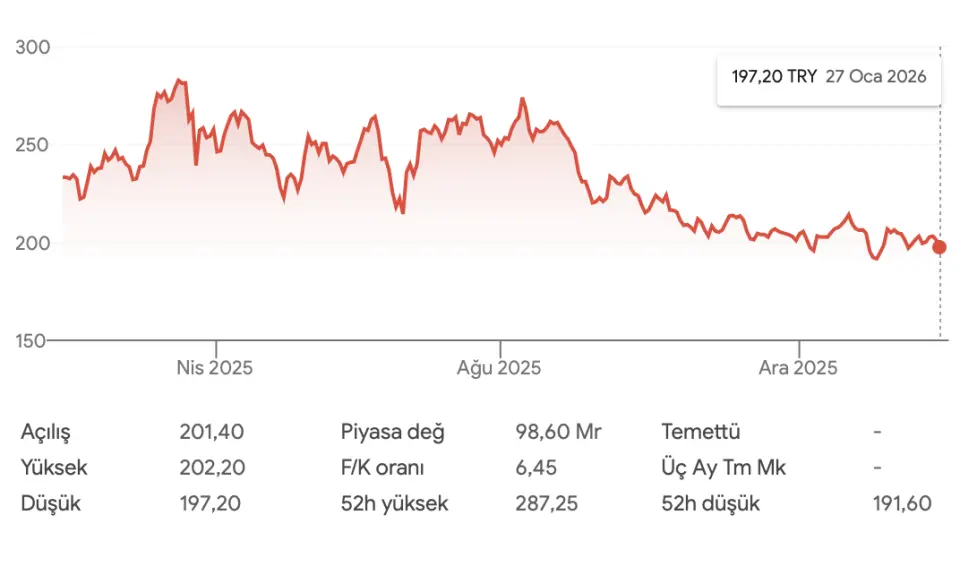Click the Düşük label
This screenshot has height=575, width=960.
click(x=50, y=503)
